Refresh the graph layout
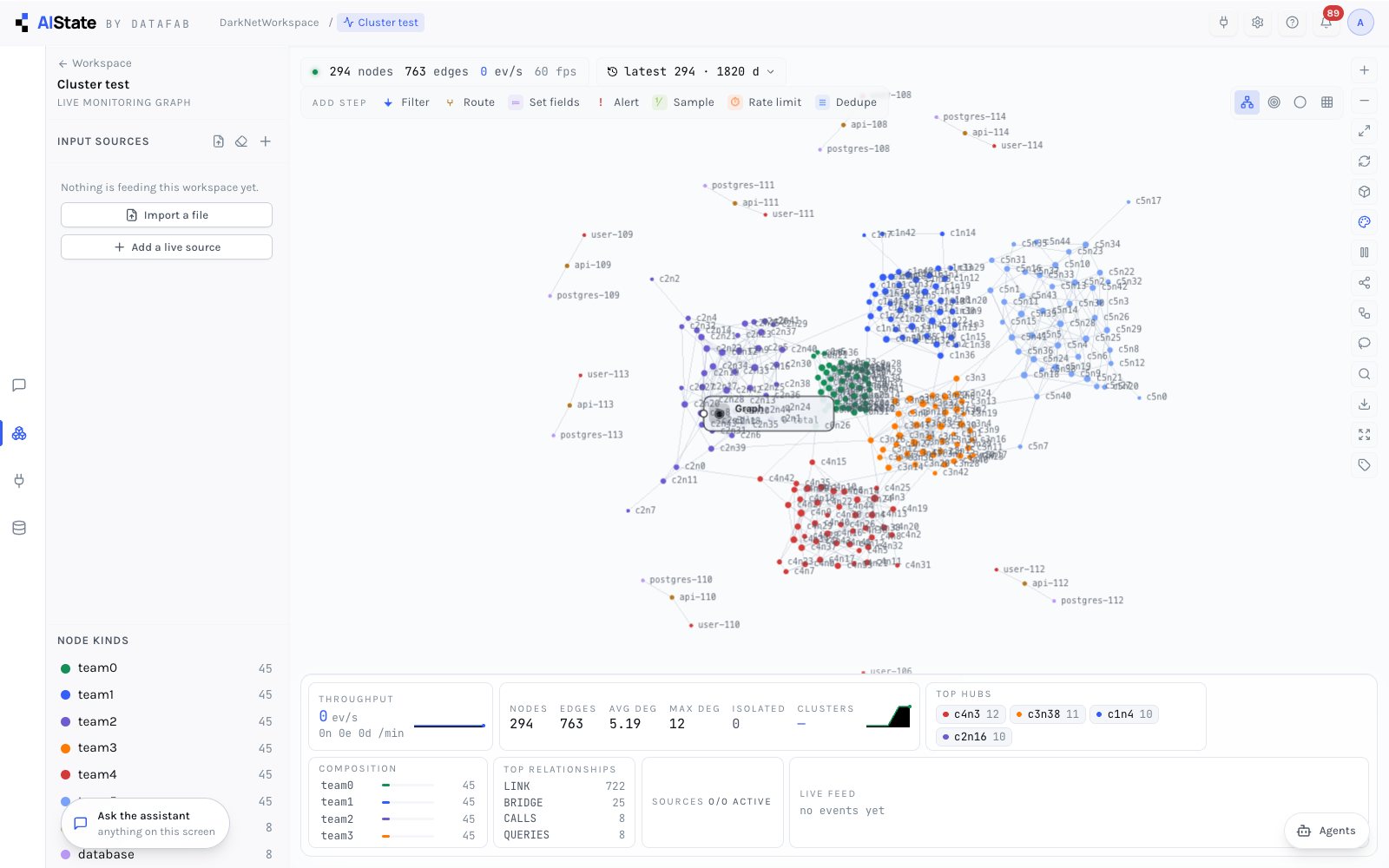 tap(1364, 161)
